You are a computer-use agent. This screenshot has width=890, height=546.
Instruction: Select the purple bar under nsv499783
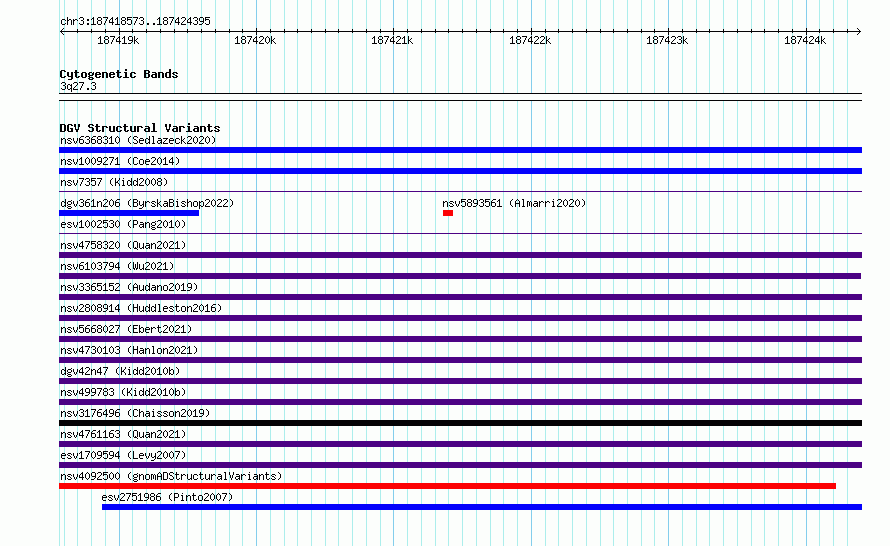460,402
